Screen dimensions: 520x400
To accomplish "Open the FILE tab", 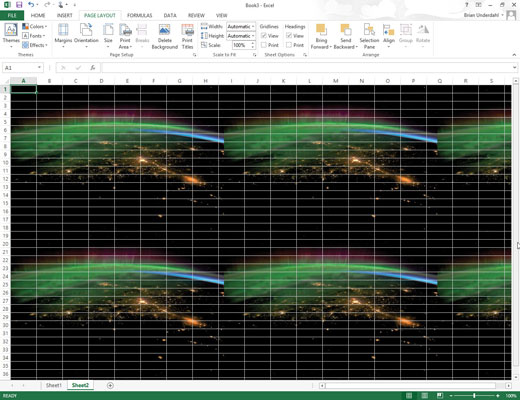I will click(12, 15).
